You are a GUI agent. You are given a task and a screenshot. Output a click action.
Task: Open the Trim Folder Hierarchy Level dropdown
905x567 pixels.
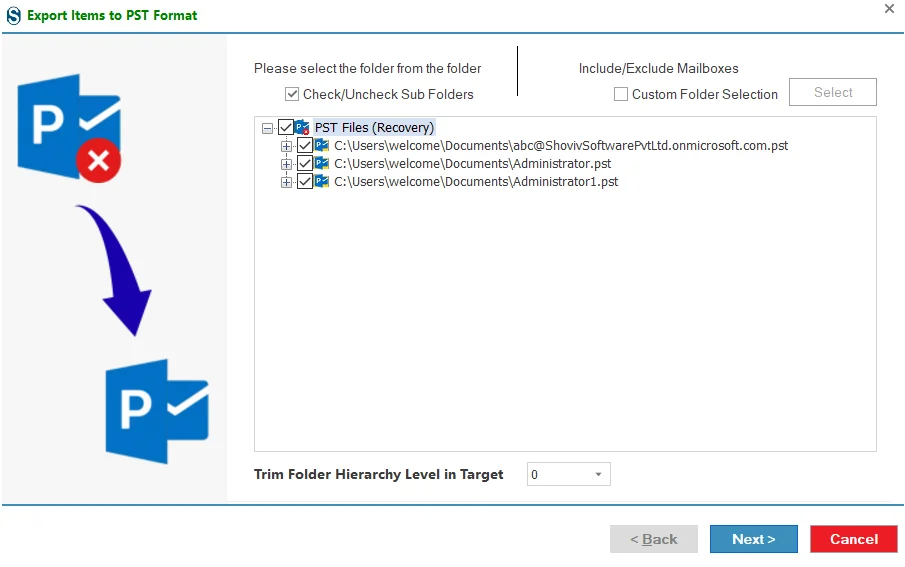tap(569, 475)
